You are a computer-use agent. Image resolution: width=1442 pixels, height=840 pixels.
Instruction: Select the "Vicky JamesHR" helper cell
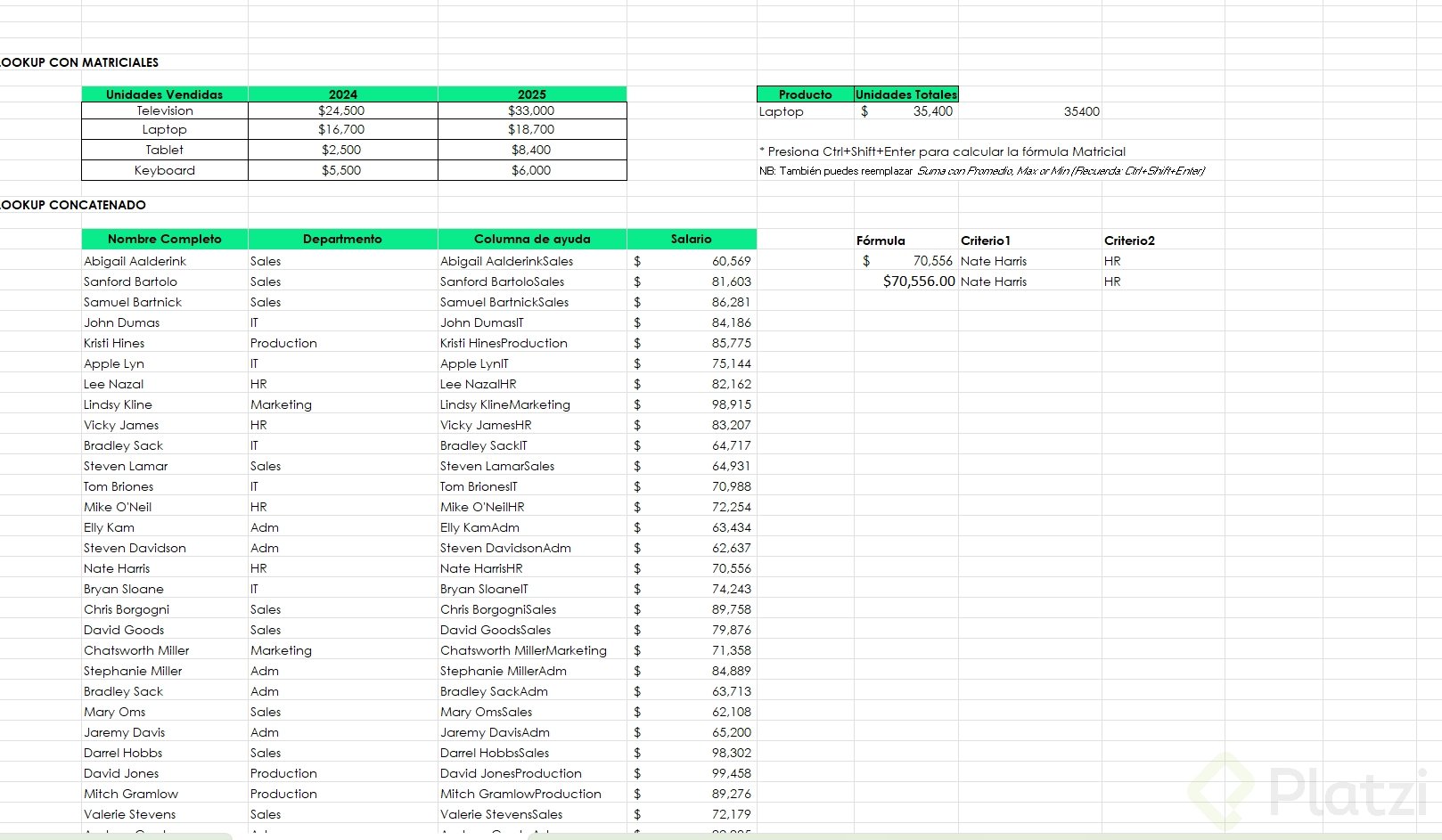[532, 425]
